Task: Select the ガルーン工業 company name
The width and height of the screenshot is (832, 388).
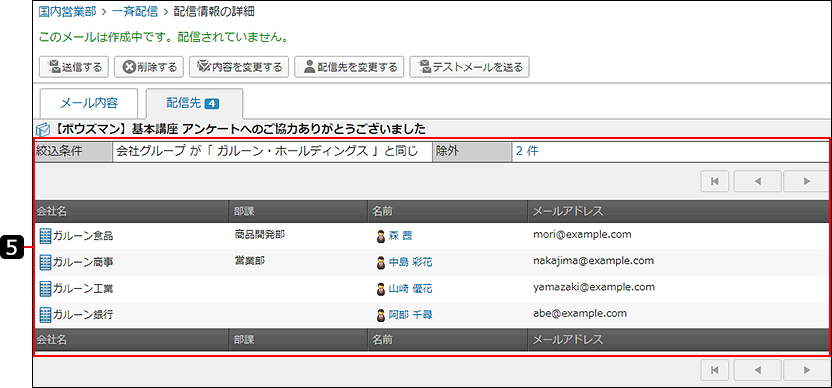Action: pos(83,289)
